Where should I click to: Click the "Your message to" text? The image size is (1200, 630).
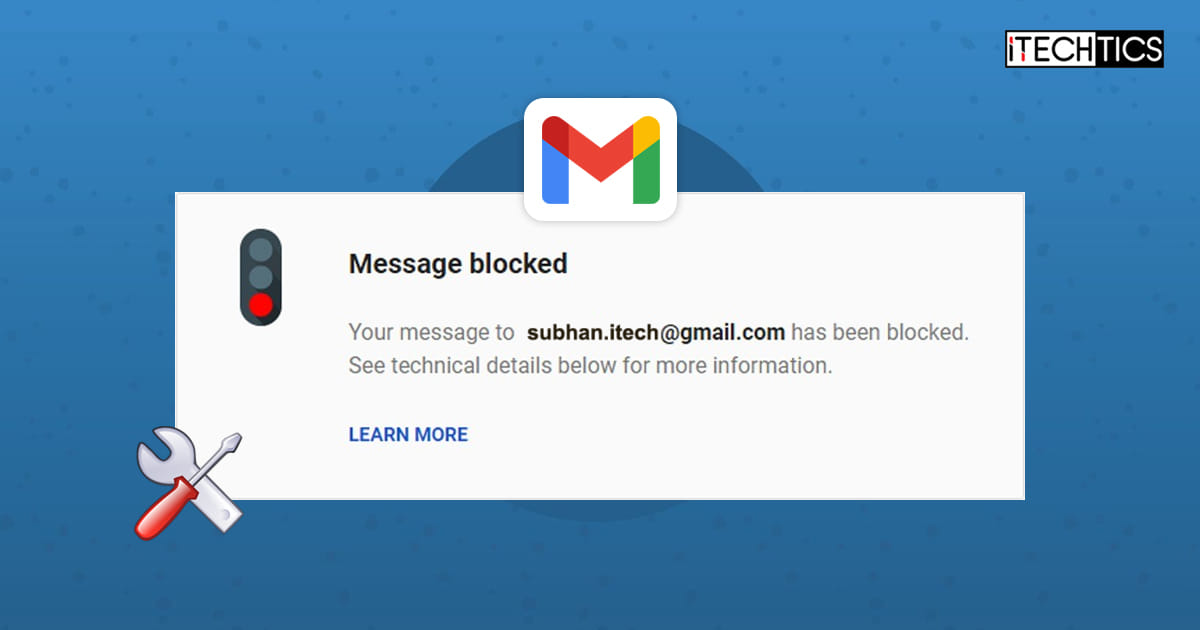(432, 333)
